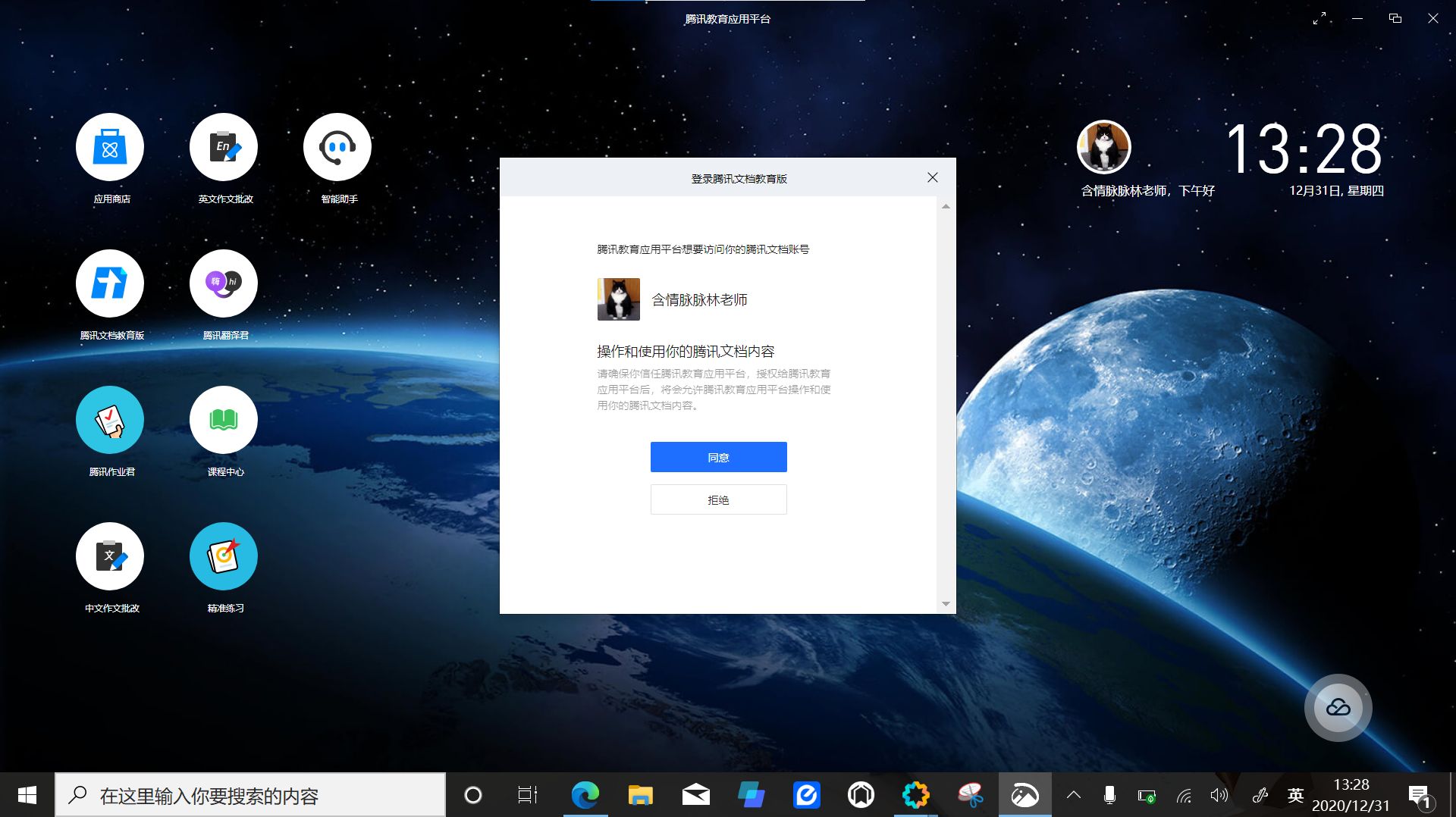Viewport: 1456px width, 817px height.
Task: Open the 智能助手 smart assistant
Action: (337, 147)
